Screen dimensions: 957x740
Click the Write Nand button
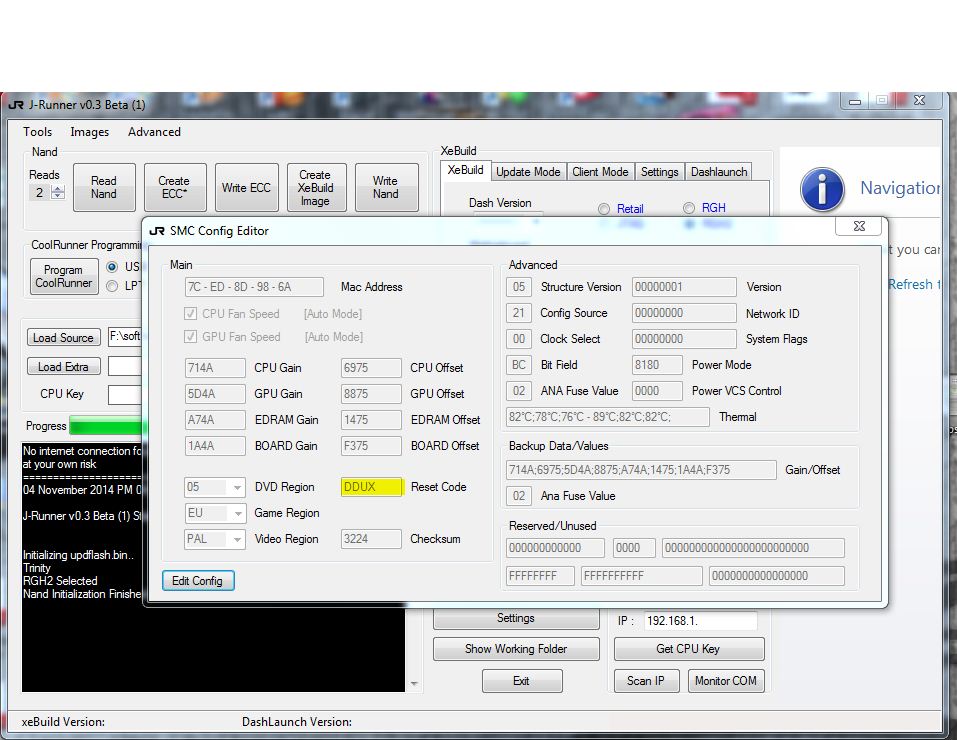click(386, 187)
